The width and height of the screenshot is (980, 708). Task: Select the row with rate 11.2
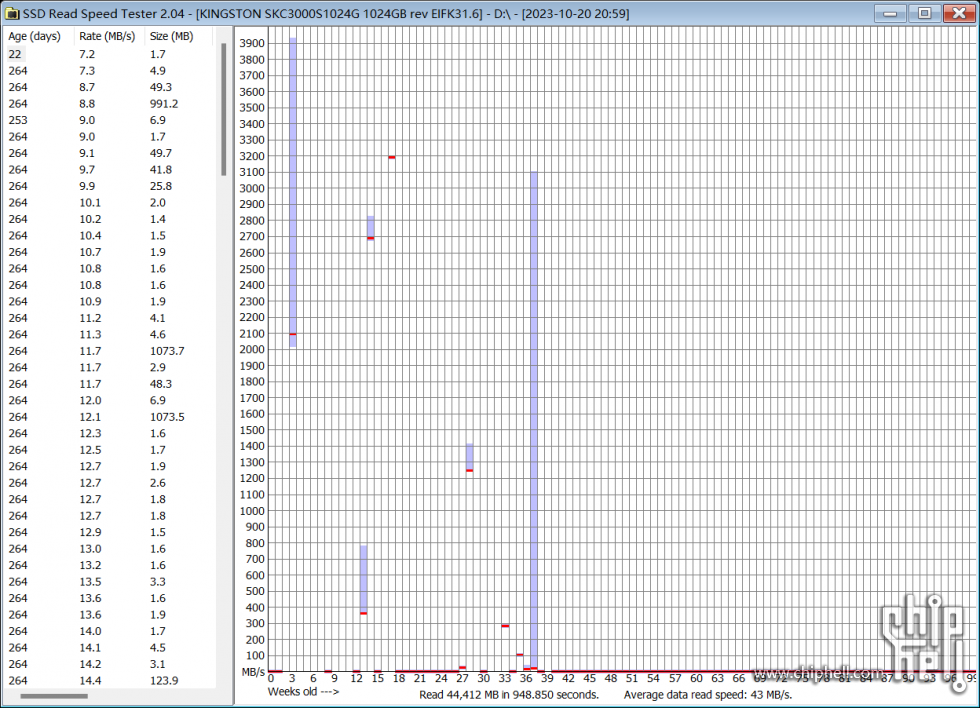pos(109,318)
